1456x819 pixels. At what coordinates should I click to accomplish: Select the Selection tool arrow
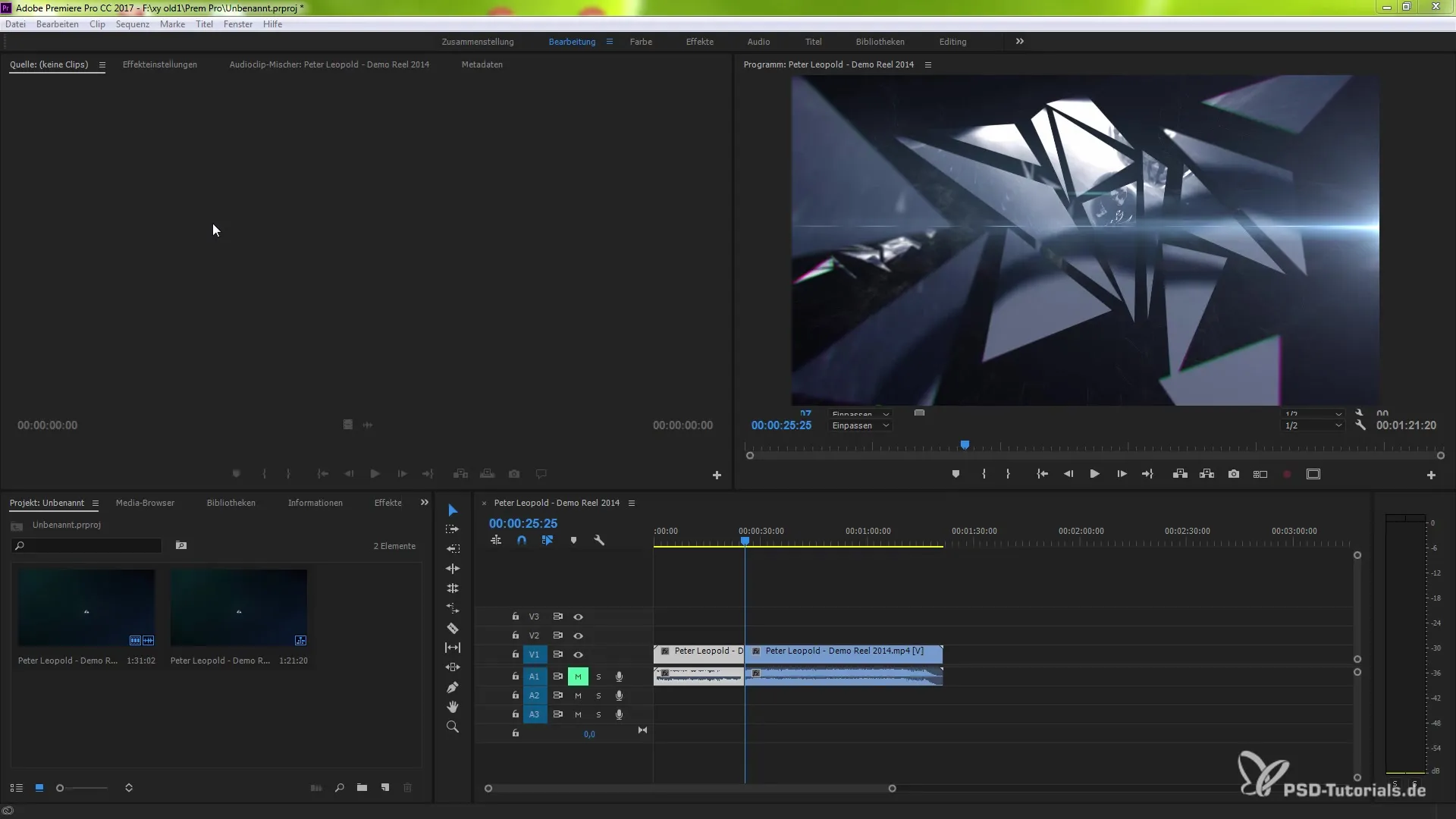coord(453,510)
